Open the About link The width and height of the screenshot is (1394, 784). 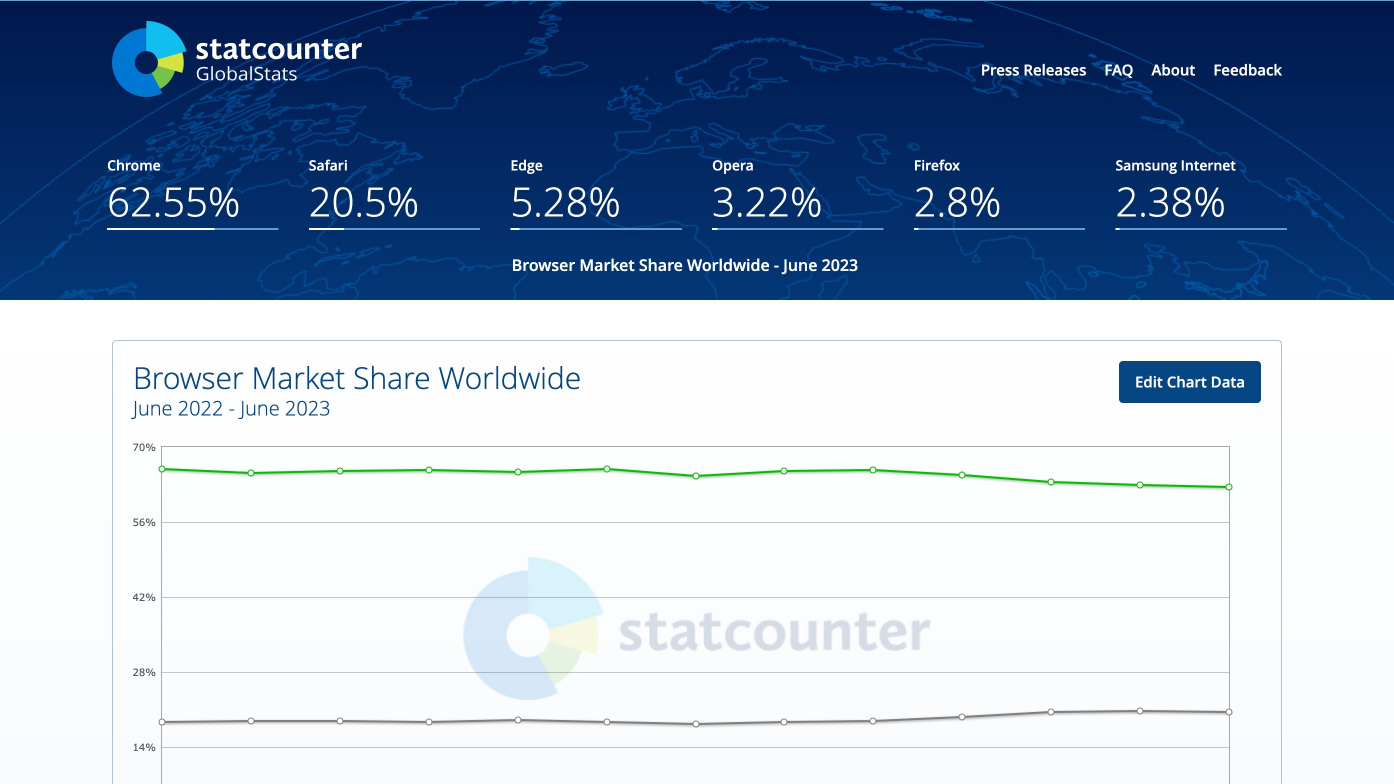tap(1173, 70)
